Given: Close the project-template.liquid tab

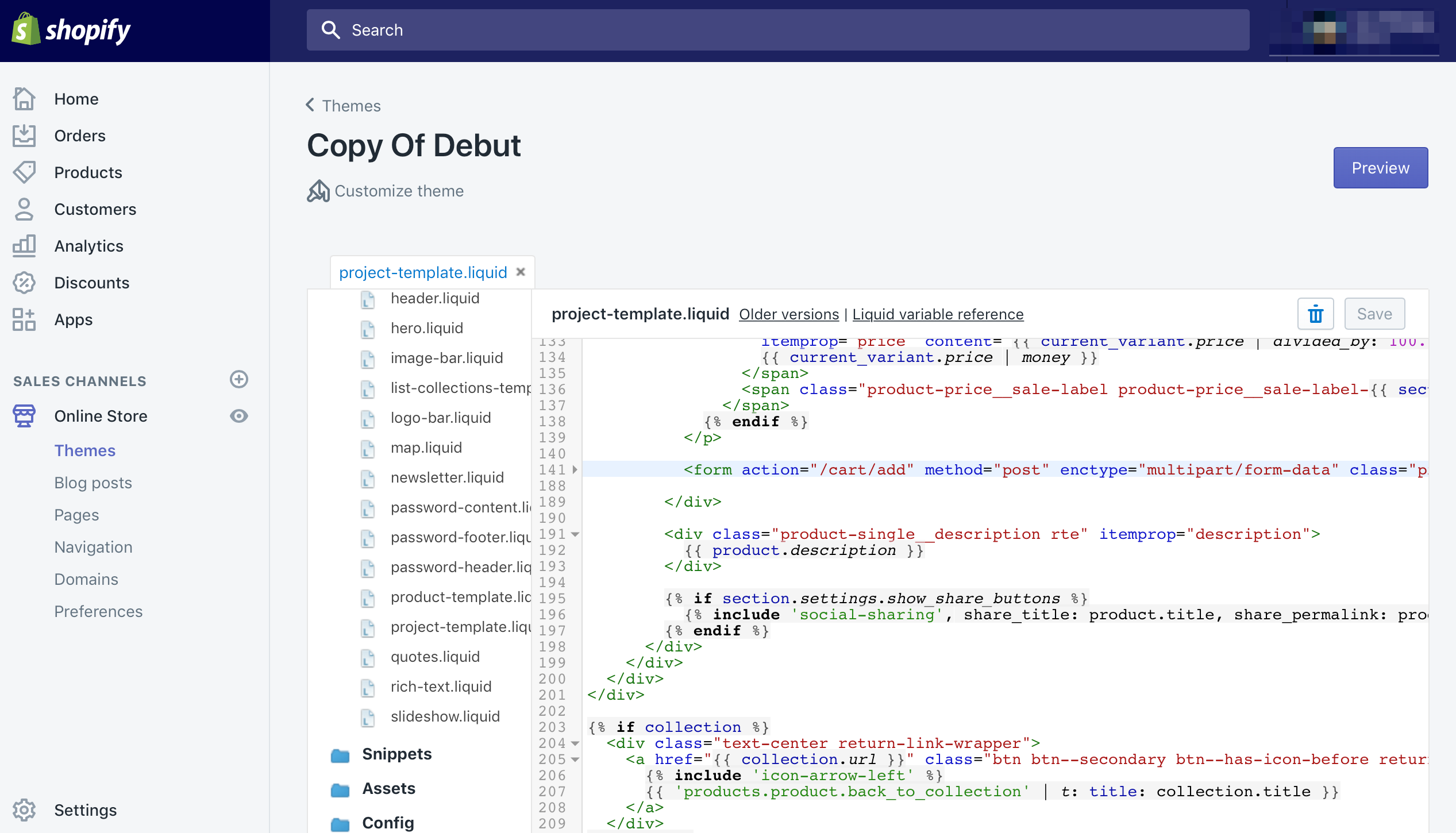Looking at the screenshot, I should click(x=521, y=272).
